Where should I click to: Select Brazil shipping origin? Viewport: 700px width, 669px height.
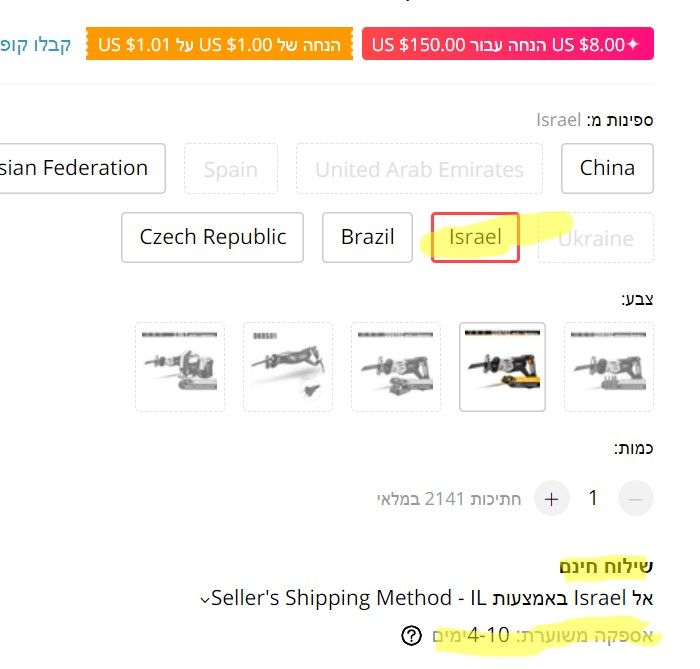click(x=367, y=238)
